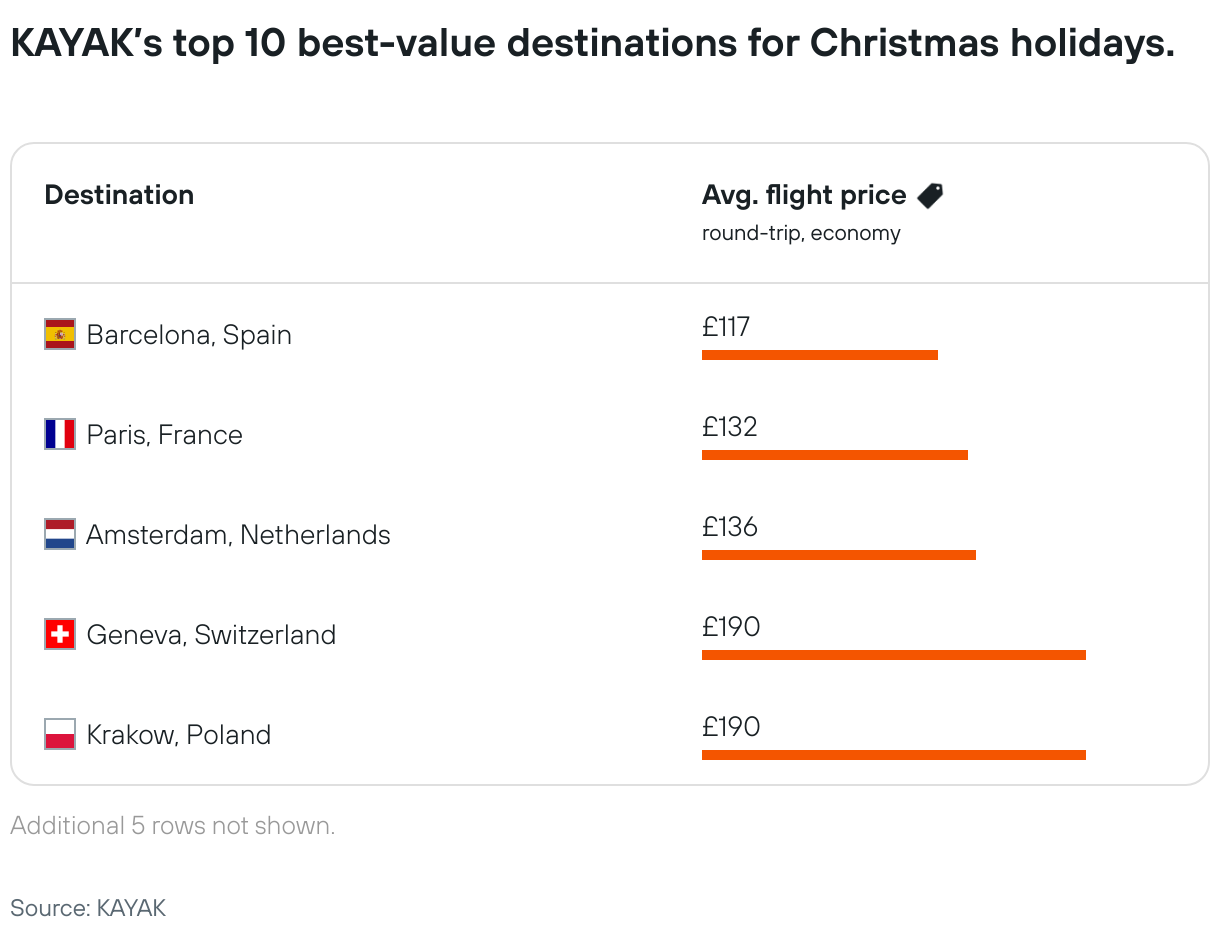Click the Geneva £190 orange bar
This screenshot has width=1220, height=936.
[894, 655]
